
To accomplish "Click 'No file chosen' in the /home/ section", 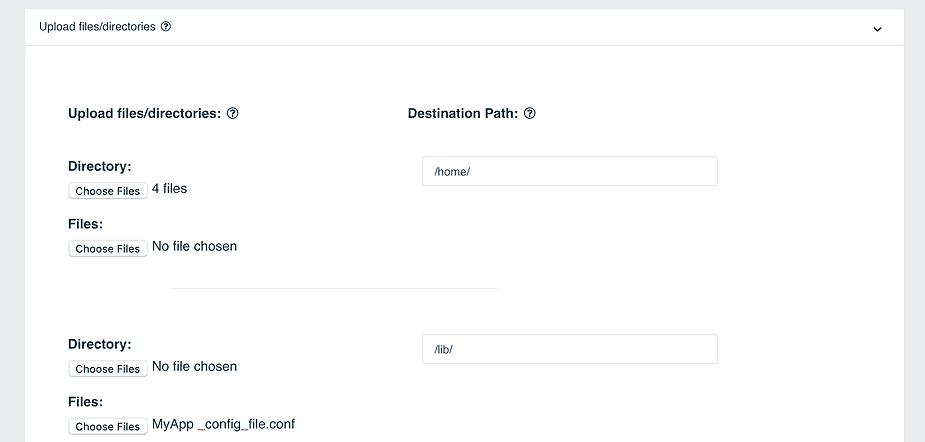I will click(195, 247).
